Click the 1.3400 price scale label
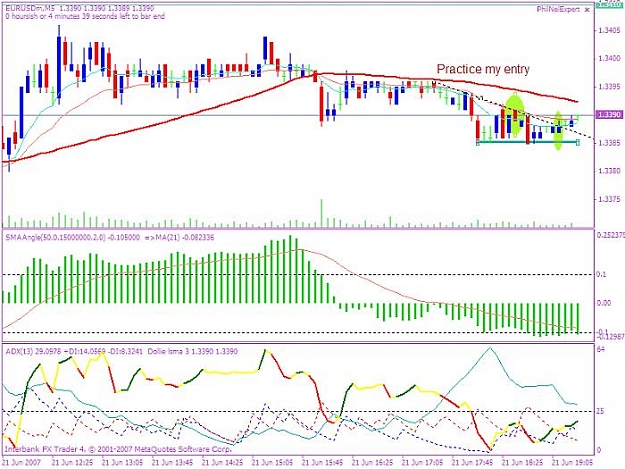The height and width of the screenshot is (469, 625). tap(609, 59)
